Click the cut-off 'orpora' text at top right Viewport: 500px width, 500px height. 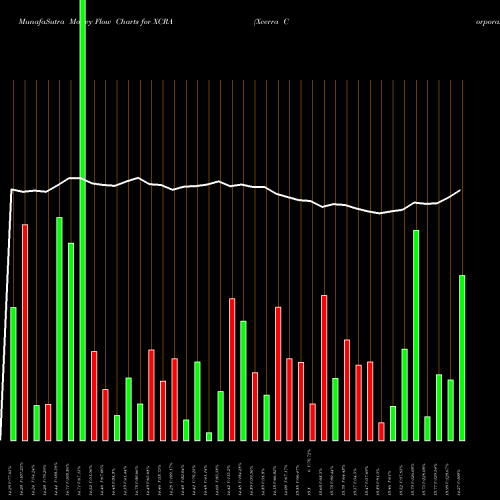tap(488, 23)
